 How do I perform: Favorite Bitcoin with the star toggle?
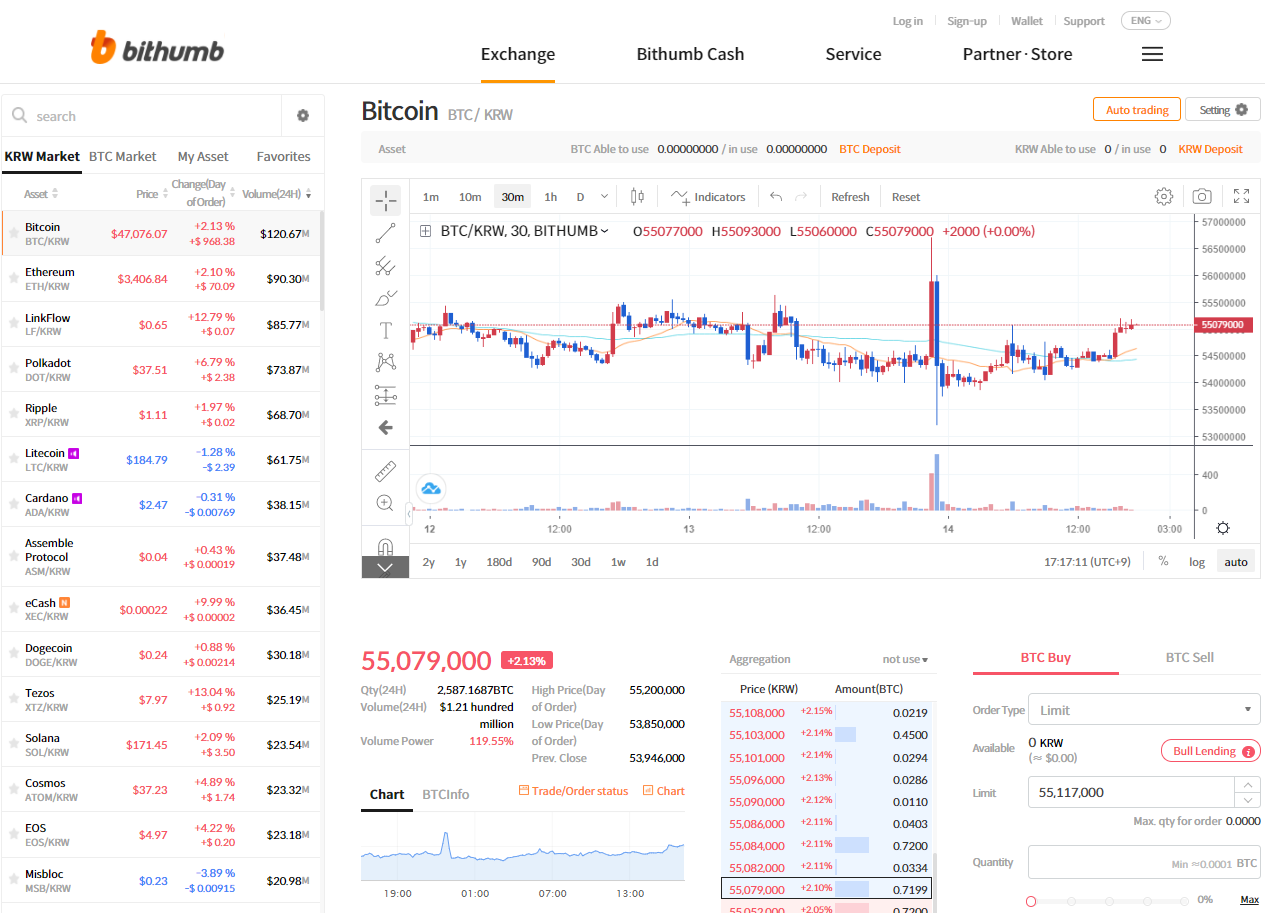13,234
